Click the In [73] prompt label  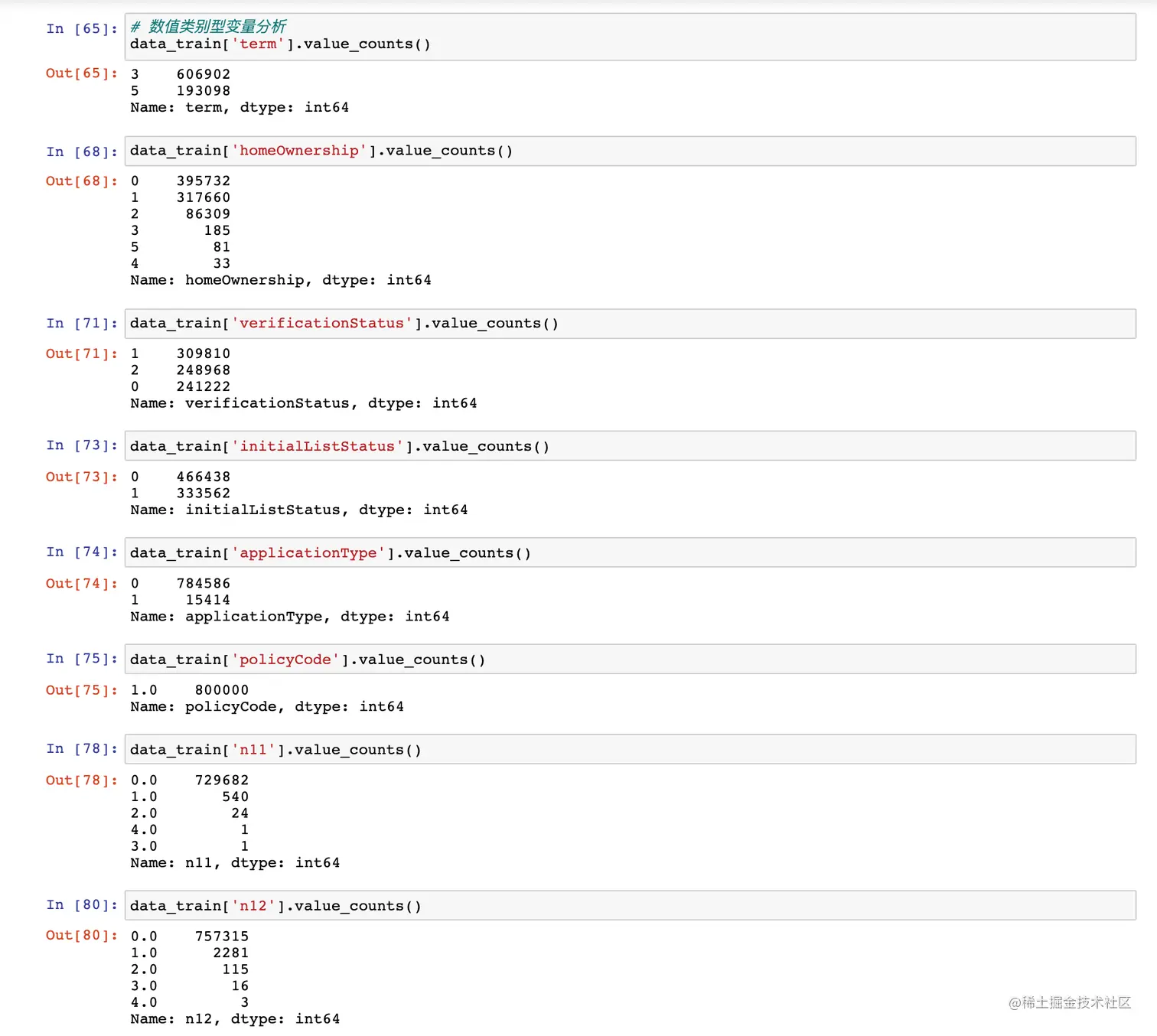(x=82, y=445)
